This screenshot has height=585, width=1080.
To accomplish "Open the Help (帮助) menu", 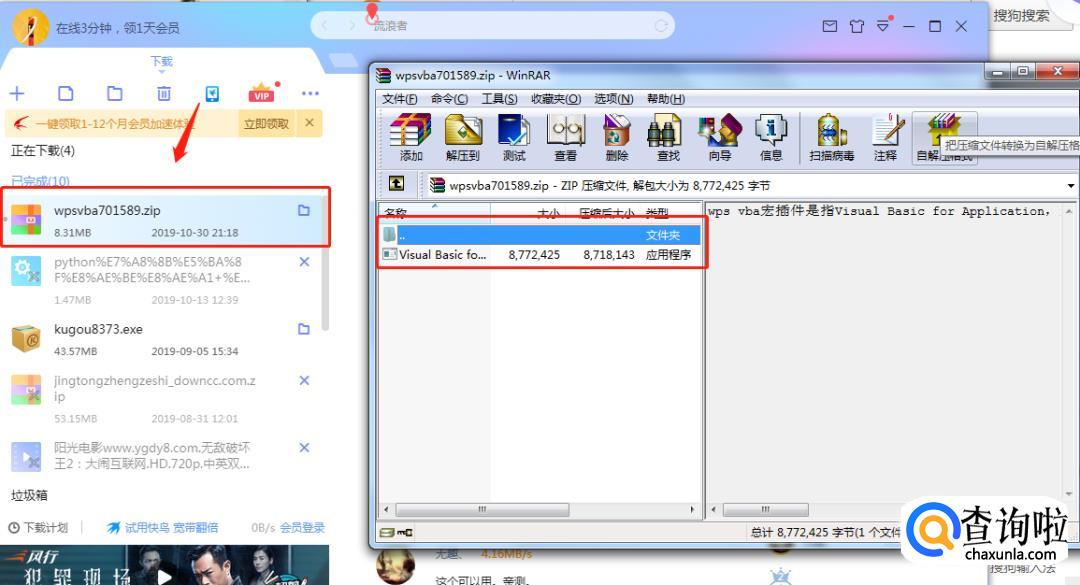I will tap(665, 99).
